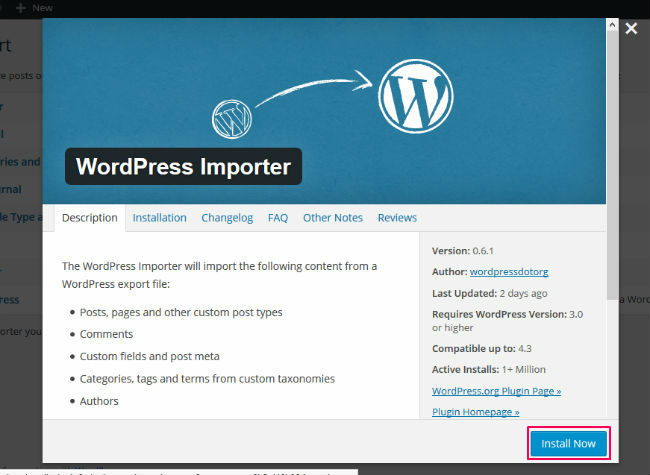
Task: Click the large WordPress logo in the banner
Action: point(416,96)
